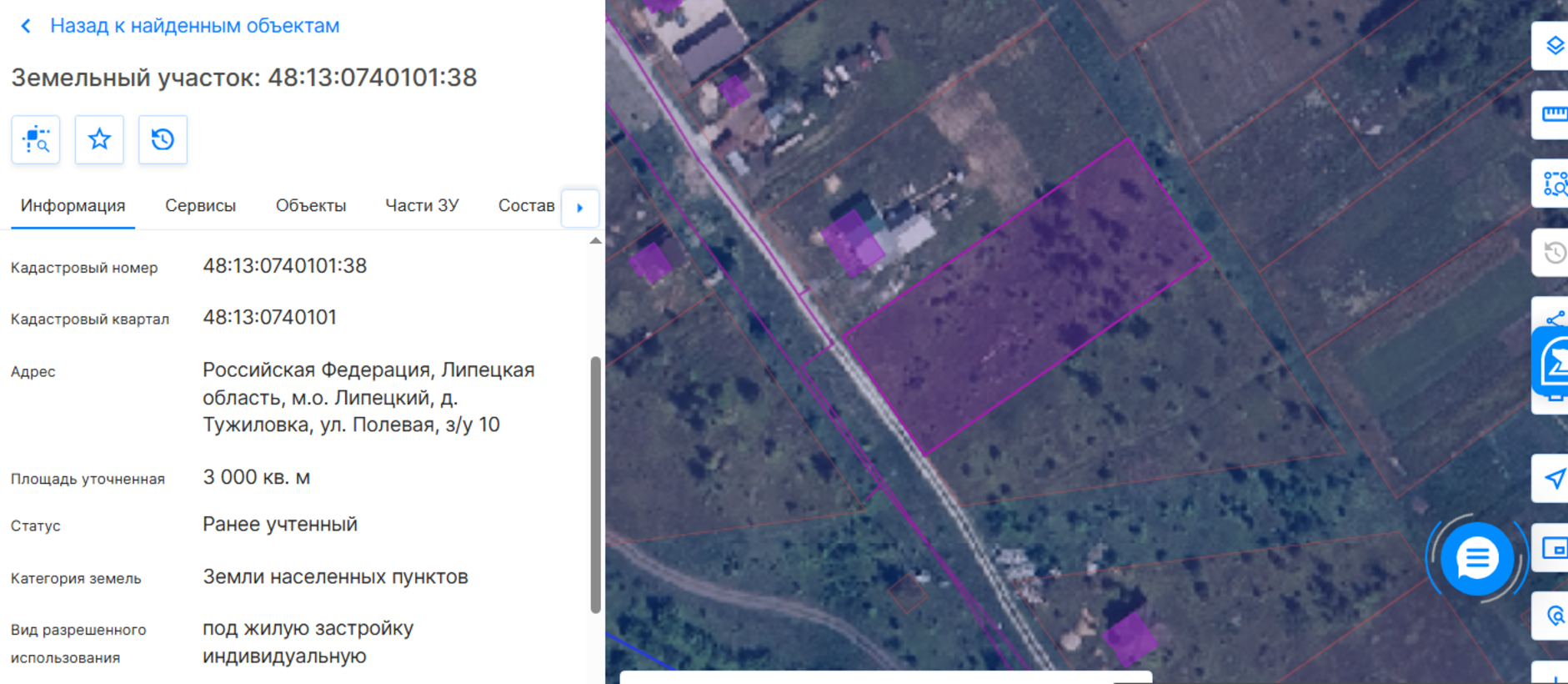This screenshot has height=684, width=1568.
Task: Open the overview mini-map button
Action: tap(1553, 548)
